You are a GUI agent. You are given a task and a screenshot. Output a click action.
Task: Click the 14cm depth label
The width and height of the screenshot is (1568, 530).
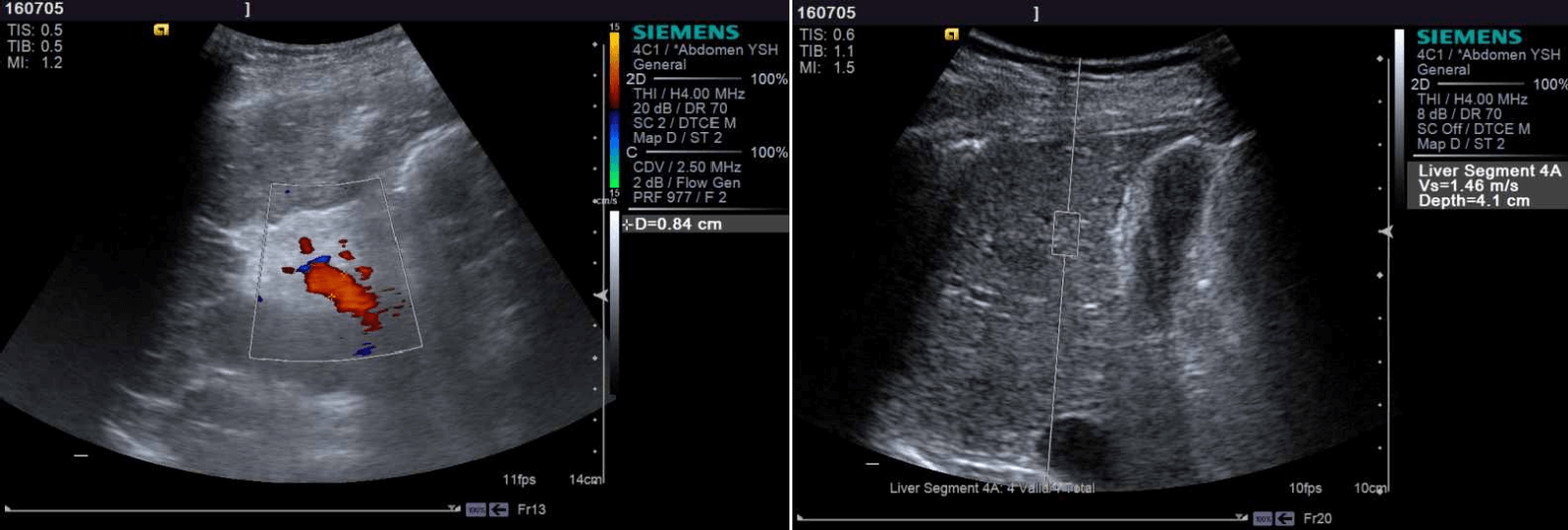[585, 479]
